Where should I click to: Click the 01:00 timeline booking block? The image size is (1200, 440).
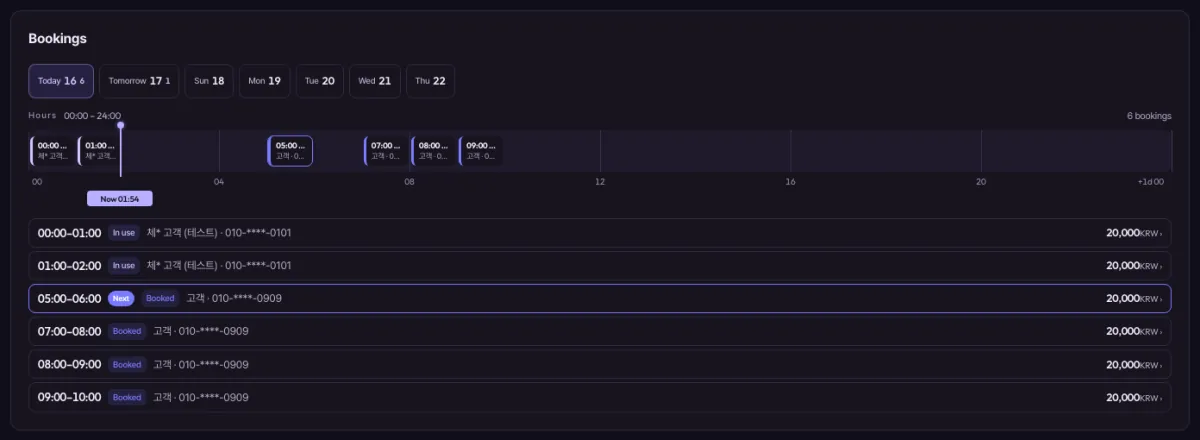(x=99, y=151)
